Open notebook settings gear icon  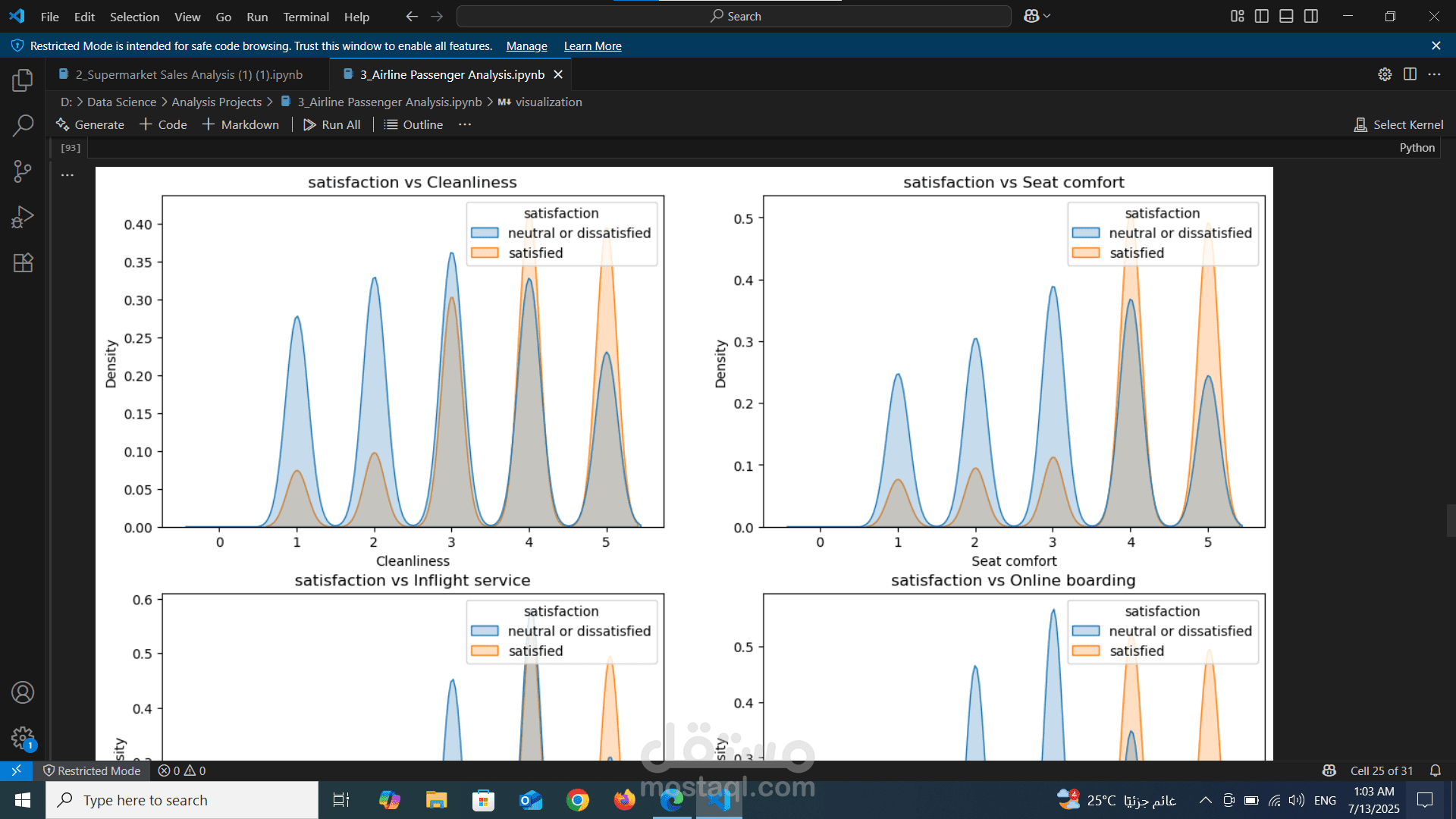point(1385,74)
